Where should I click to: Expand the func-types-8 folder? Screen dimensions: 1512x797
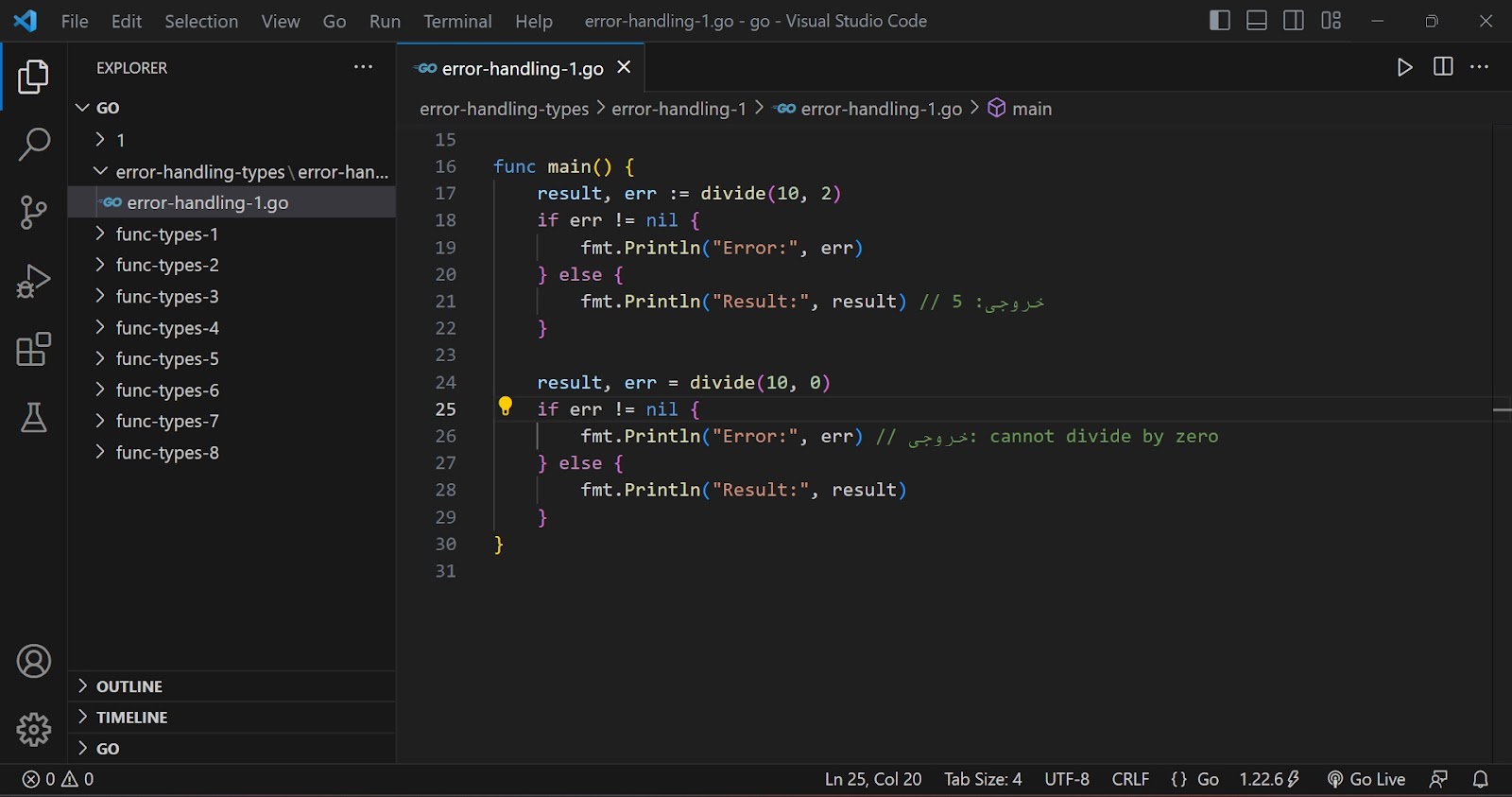point(232,453)
